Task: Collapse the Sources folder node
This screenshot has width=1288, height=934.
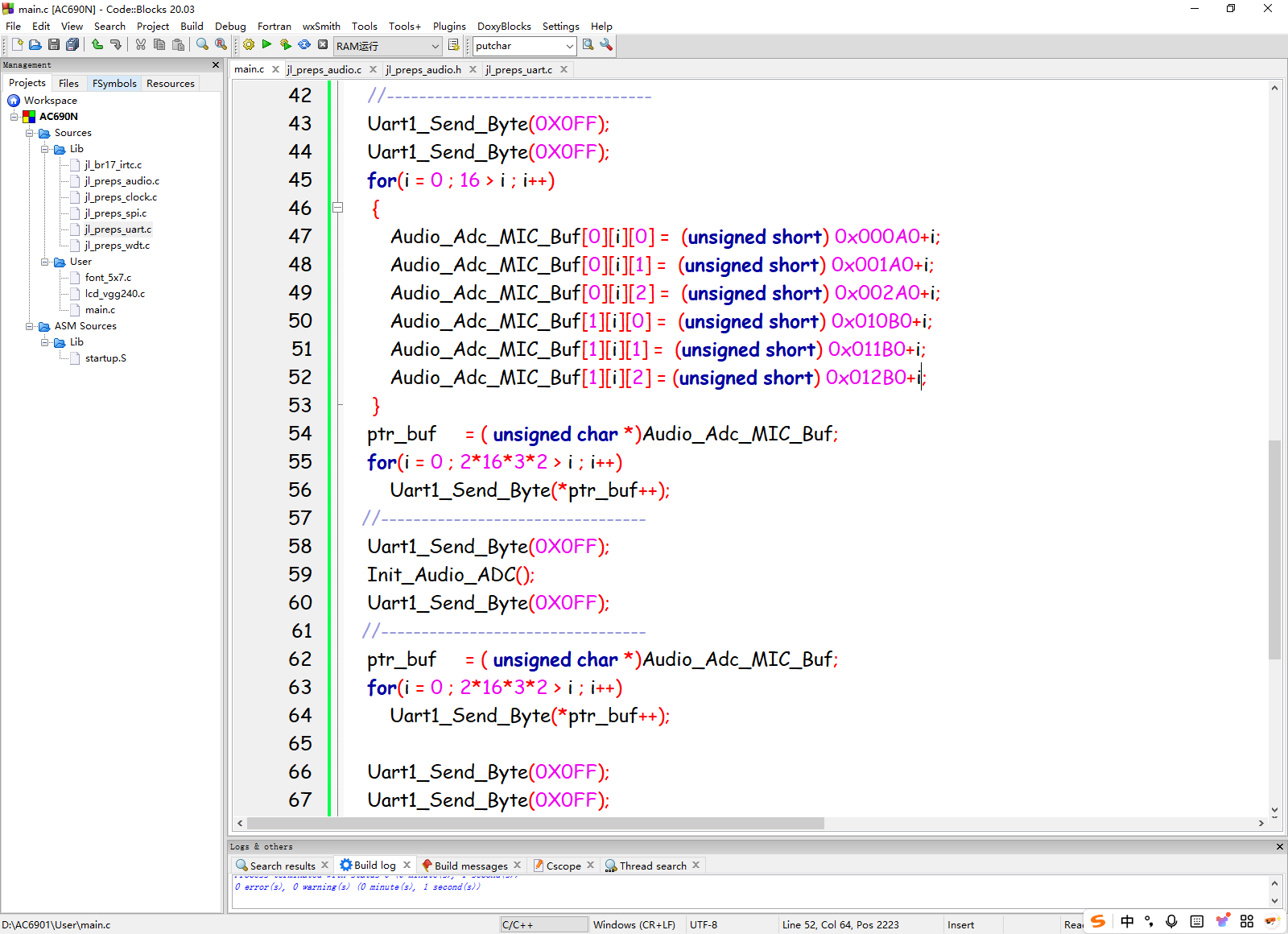Action: coord(29,133)
